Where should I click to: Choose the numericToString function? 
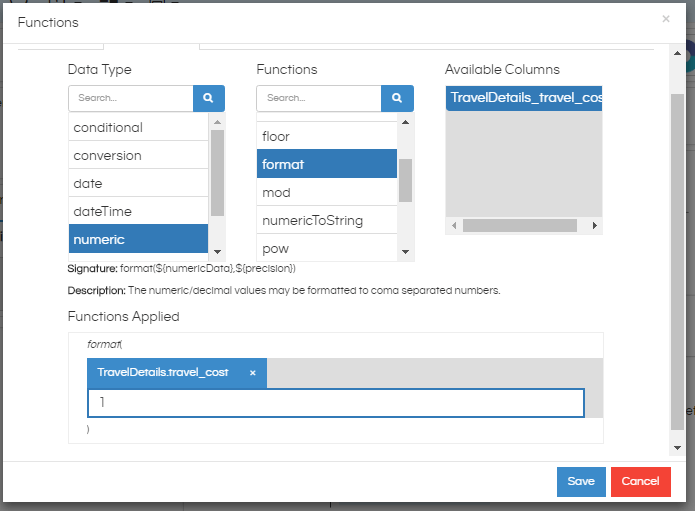(x=327, y=220)
